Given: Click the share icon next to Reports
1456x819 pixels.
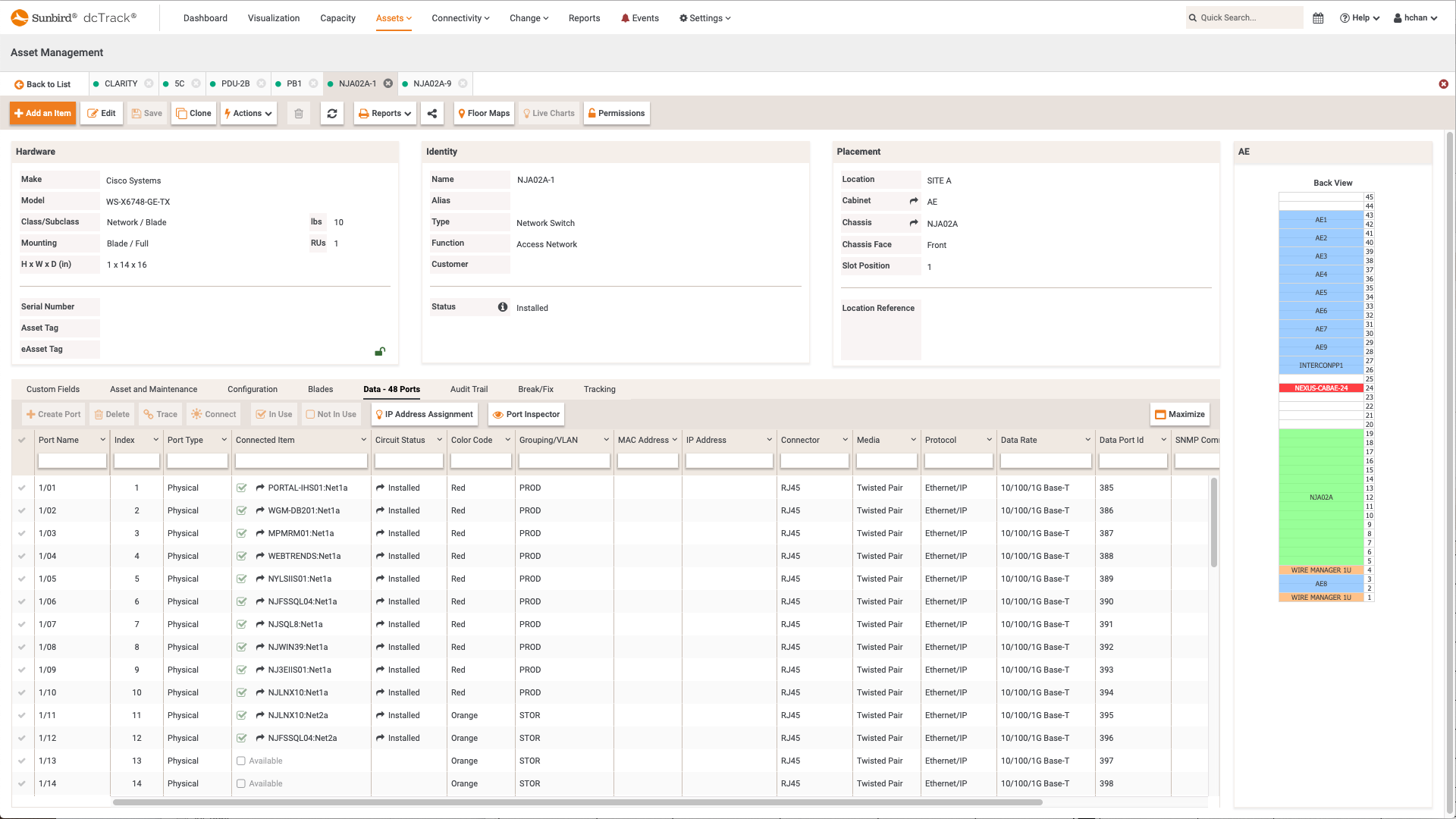Looking at the screenshot, I should tap(432, 113).
